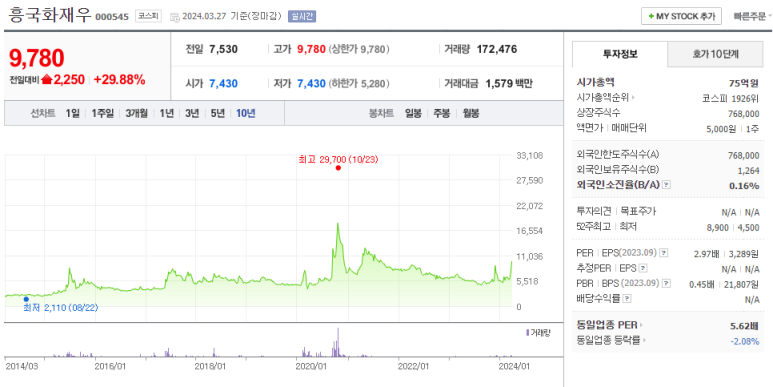Switch to the 호가10단계 tab
Image resolution: width=773 pixels, height=387 pixels.
point(715,54)
